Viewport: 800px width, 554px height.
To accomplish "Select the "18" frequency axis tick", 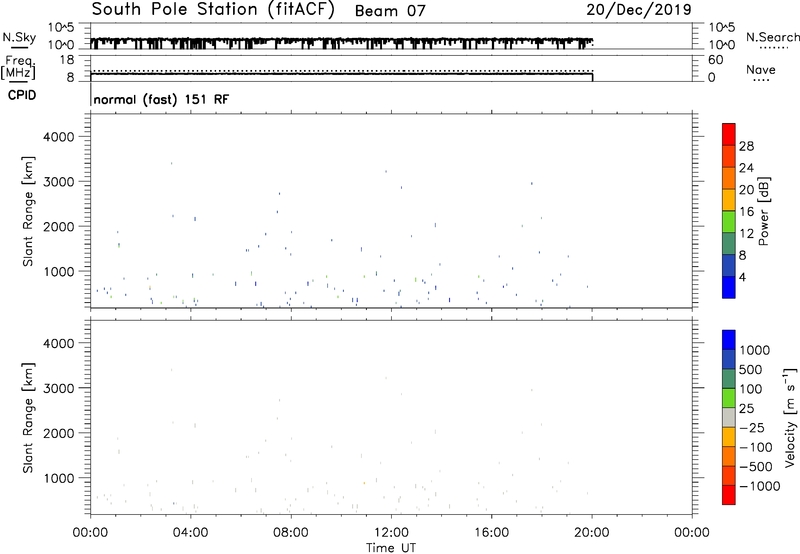I will click(67, 60).
